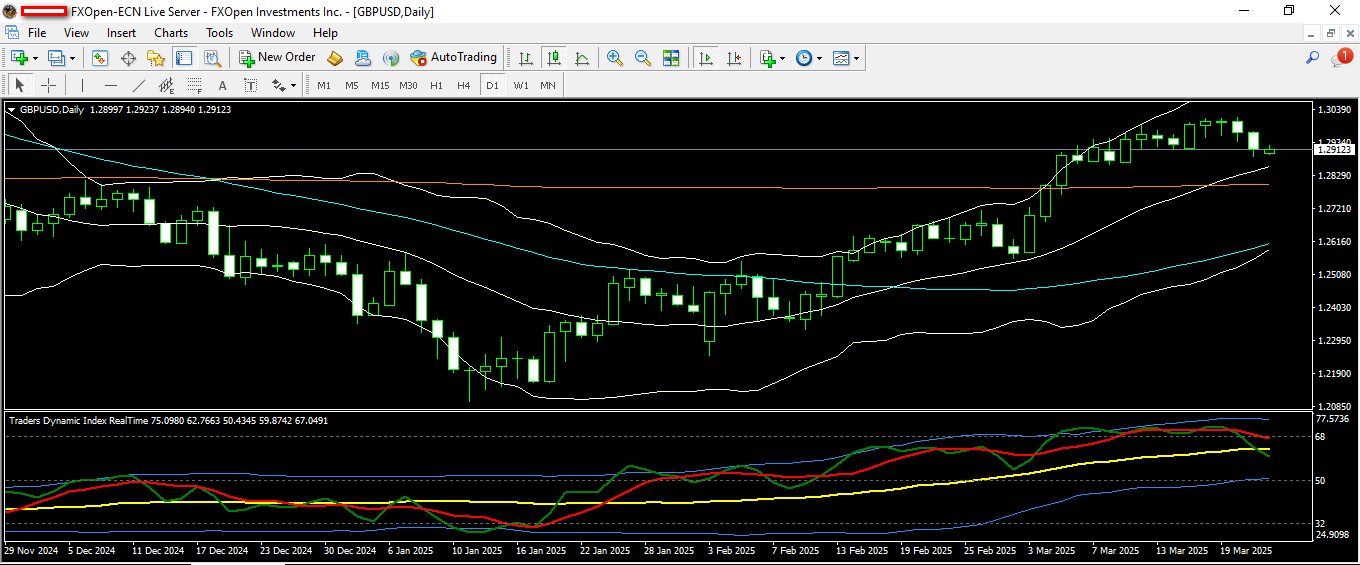Screen dimensions: 1360x565
Task: Click the GBPUSD,Daily chart label triangle
Action: (x=12, y=109)
